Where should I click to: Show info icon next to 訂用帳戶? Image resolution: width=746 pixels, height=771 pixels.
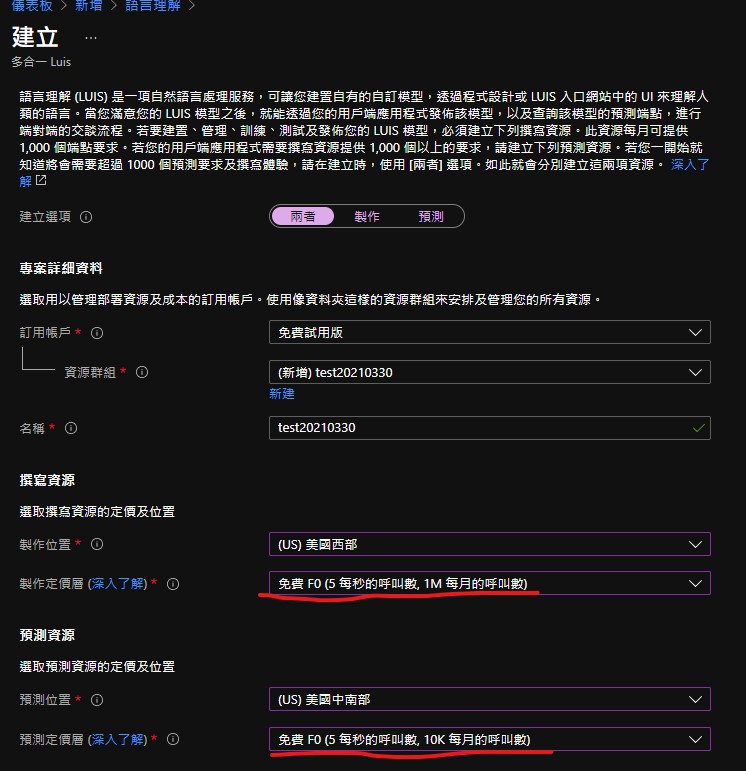click(97, 333)
